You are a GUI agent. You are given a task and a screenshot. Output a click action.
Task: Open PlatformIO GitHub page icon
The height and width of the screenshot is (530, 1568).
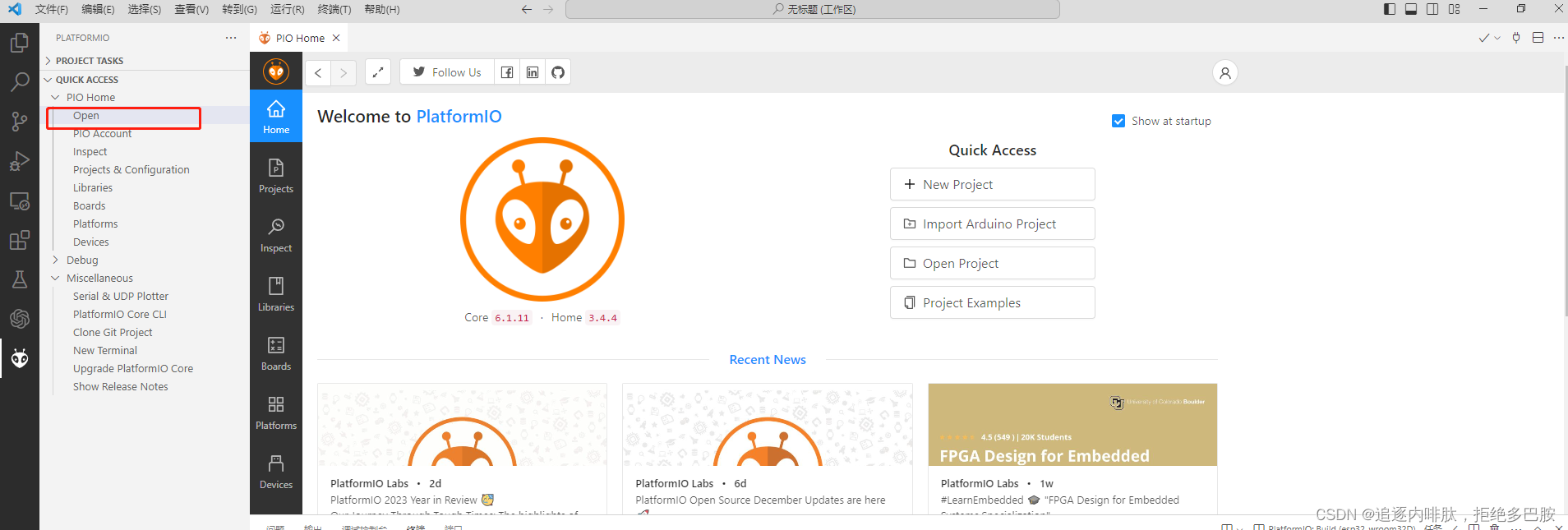[x=558, y=72]
